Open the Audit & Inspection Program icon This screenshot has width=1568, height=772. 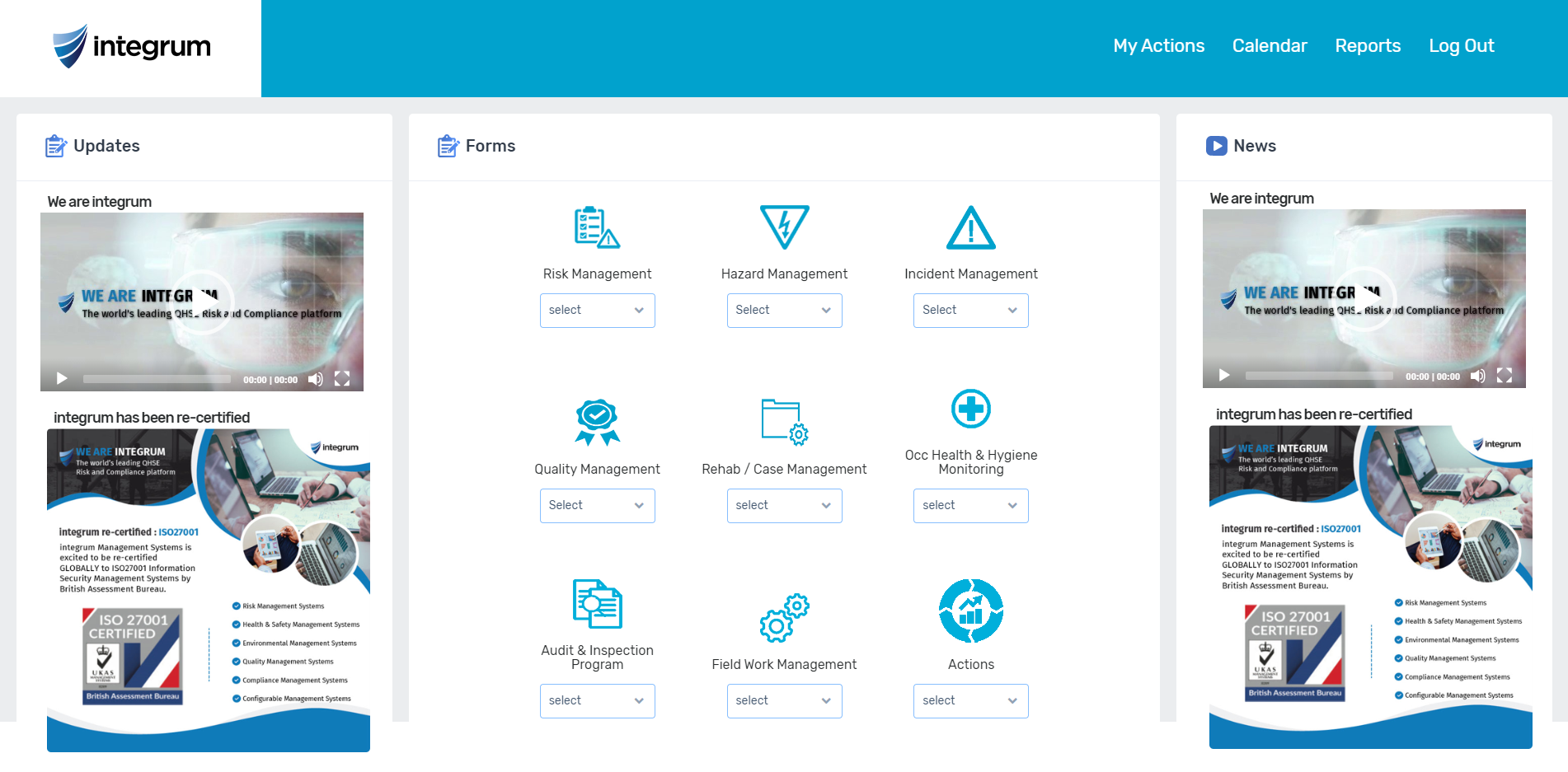click(x=597, y=604)
